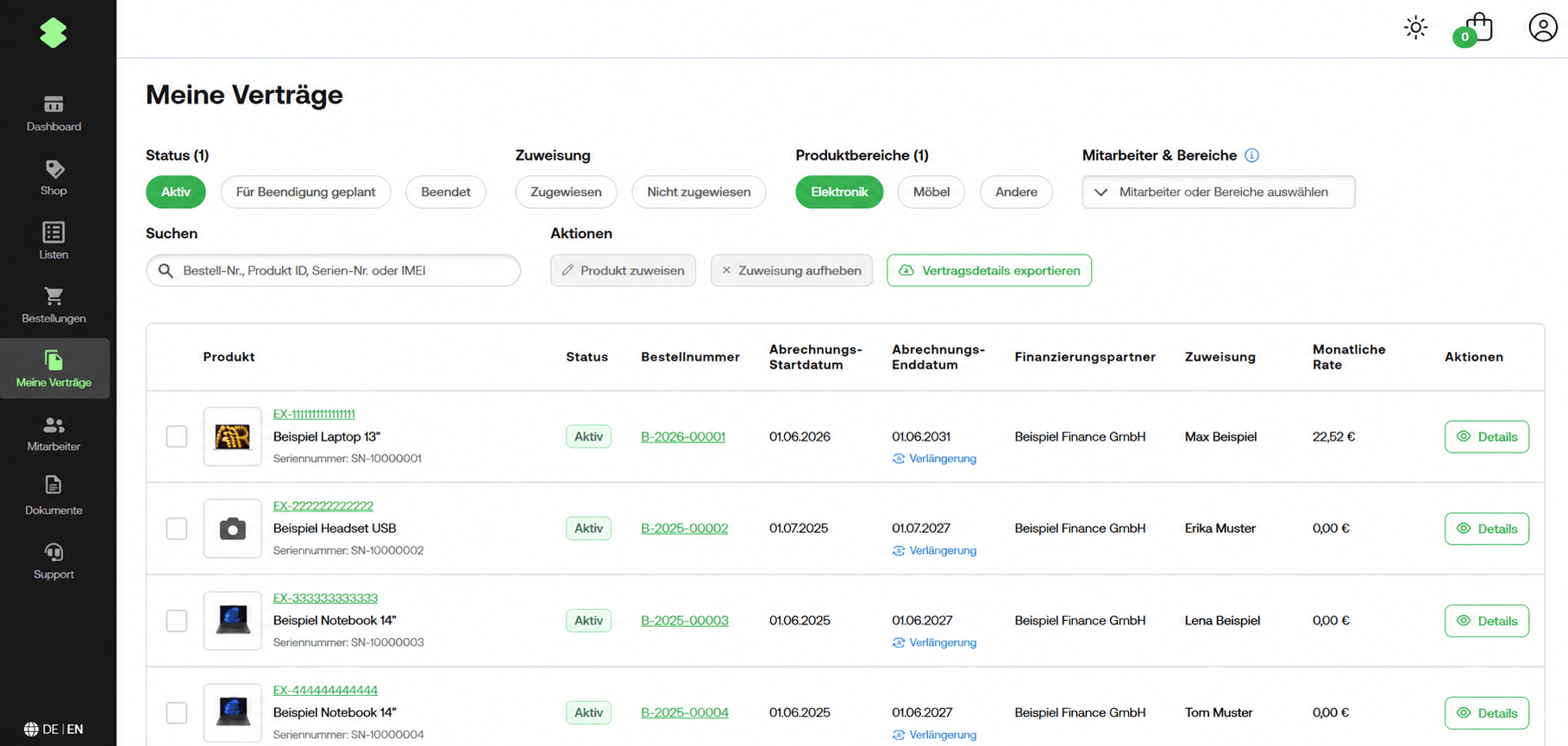Screen dimensions: 1568x746
Task: Open product link EX-222222222222
Action: [323, 506]
